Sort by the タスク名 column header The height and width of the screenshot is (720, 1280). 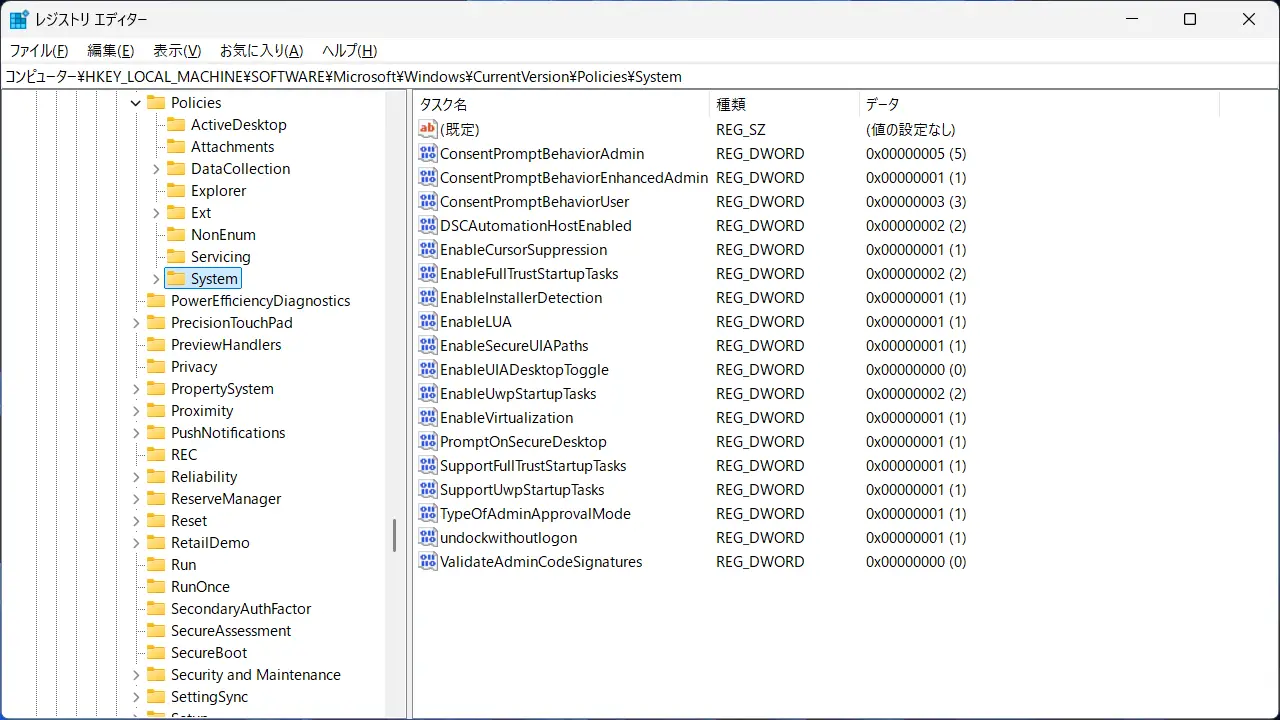(x=561, y=104)
